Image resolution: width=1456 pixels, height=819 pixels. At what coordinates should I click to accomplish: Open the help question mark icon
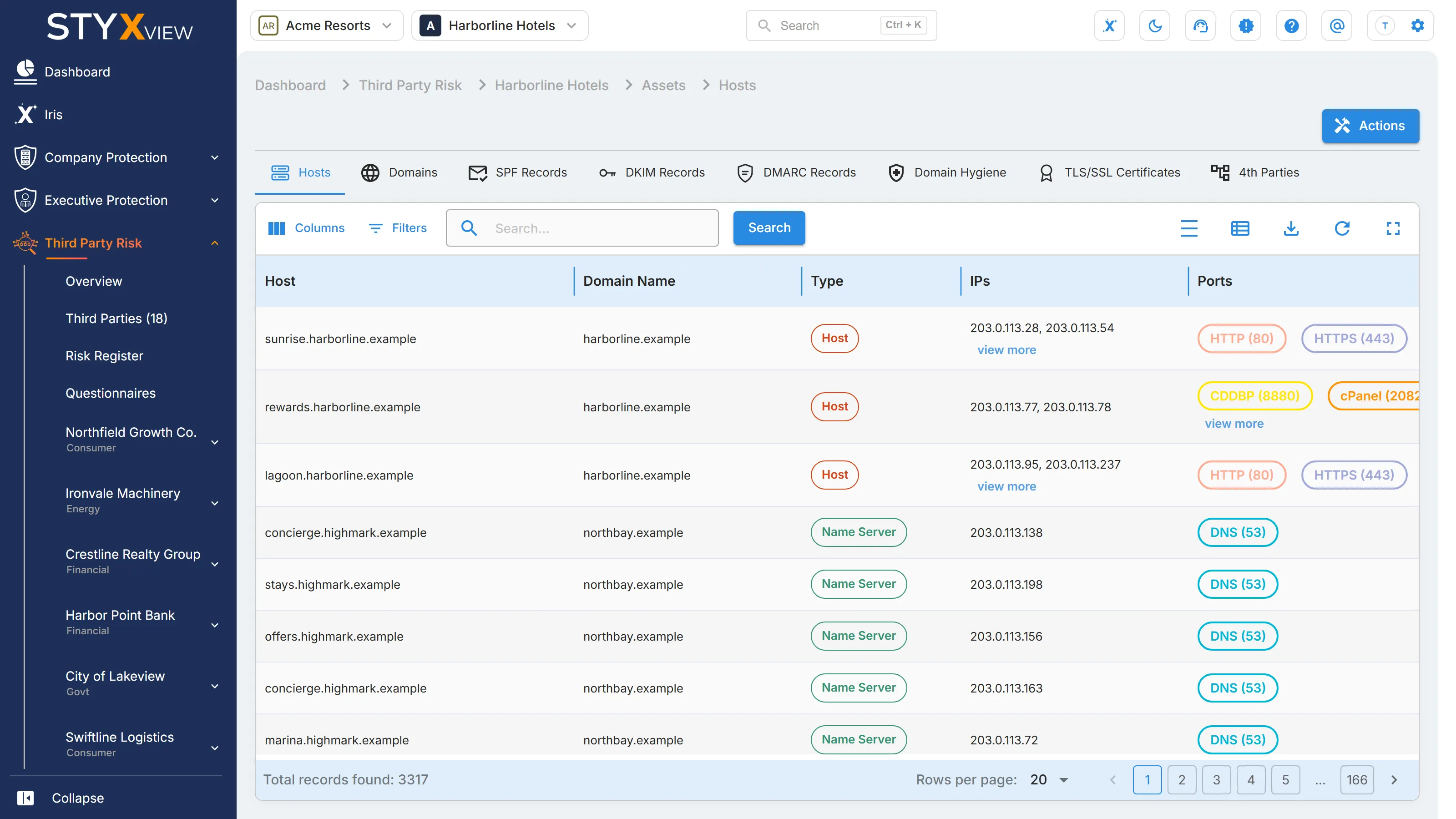point(1291,25)
